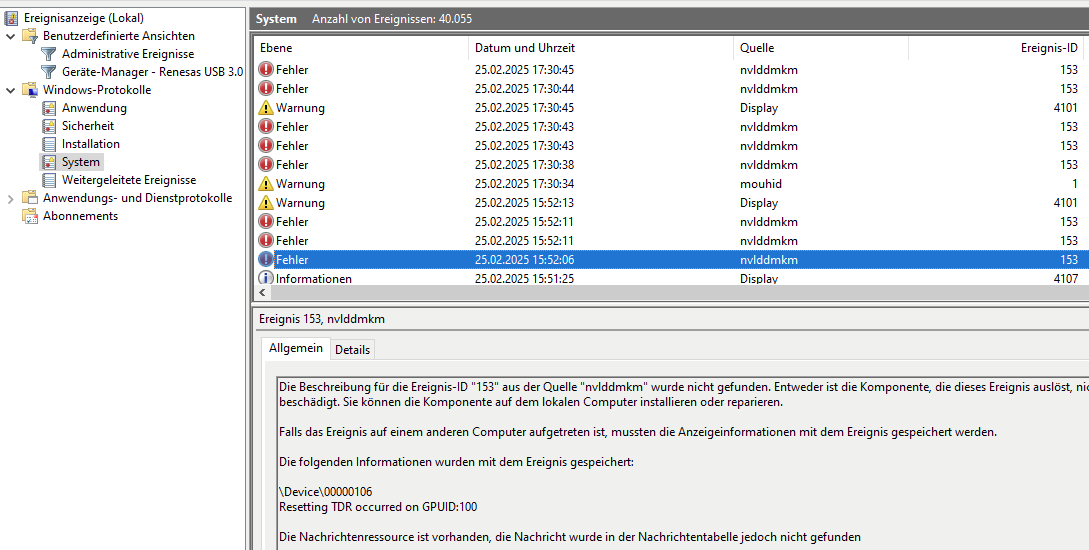1089x550 pixels.
Task: Sort events by Ereignis-ID column
Action: 998,48
